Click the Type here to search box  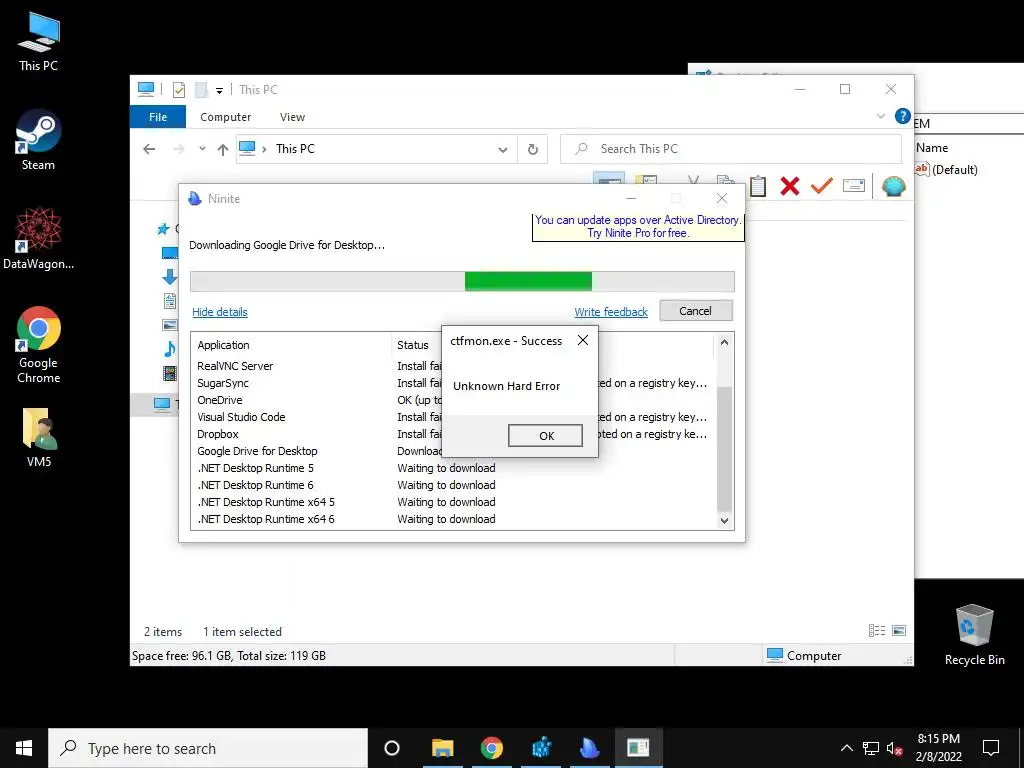tap(208, 748)
